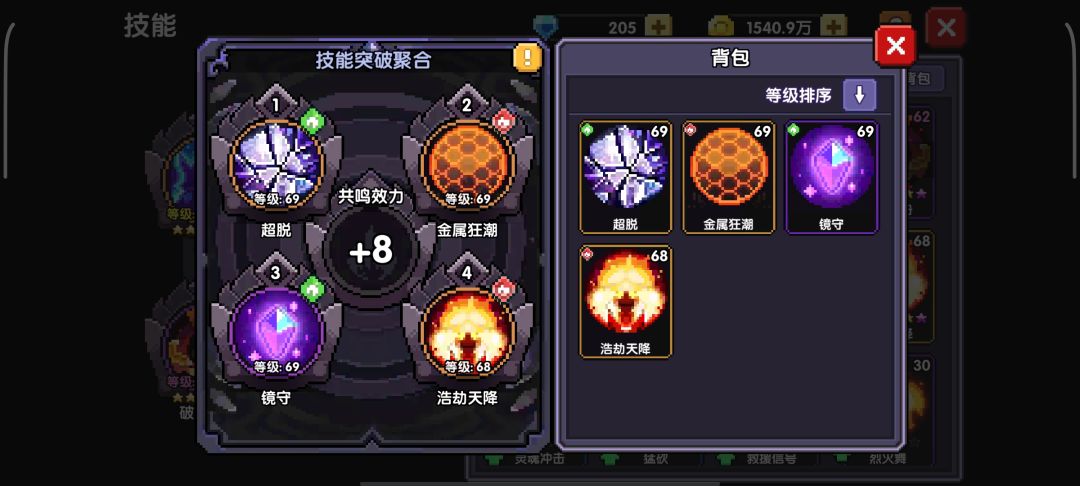This screenshot has width=1080, height=486.
Task: Close the 背包 panel with red X
Action: [895, 46]
